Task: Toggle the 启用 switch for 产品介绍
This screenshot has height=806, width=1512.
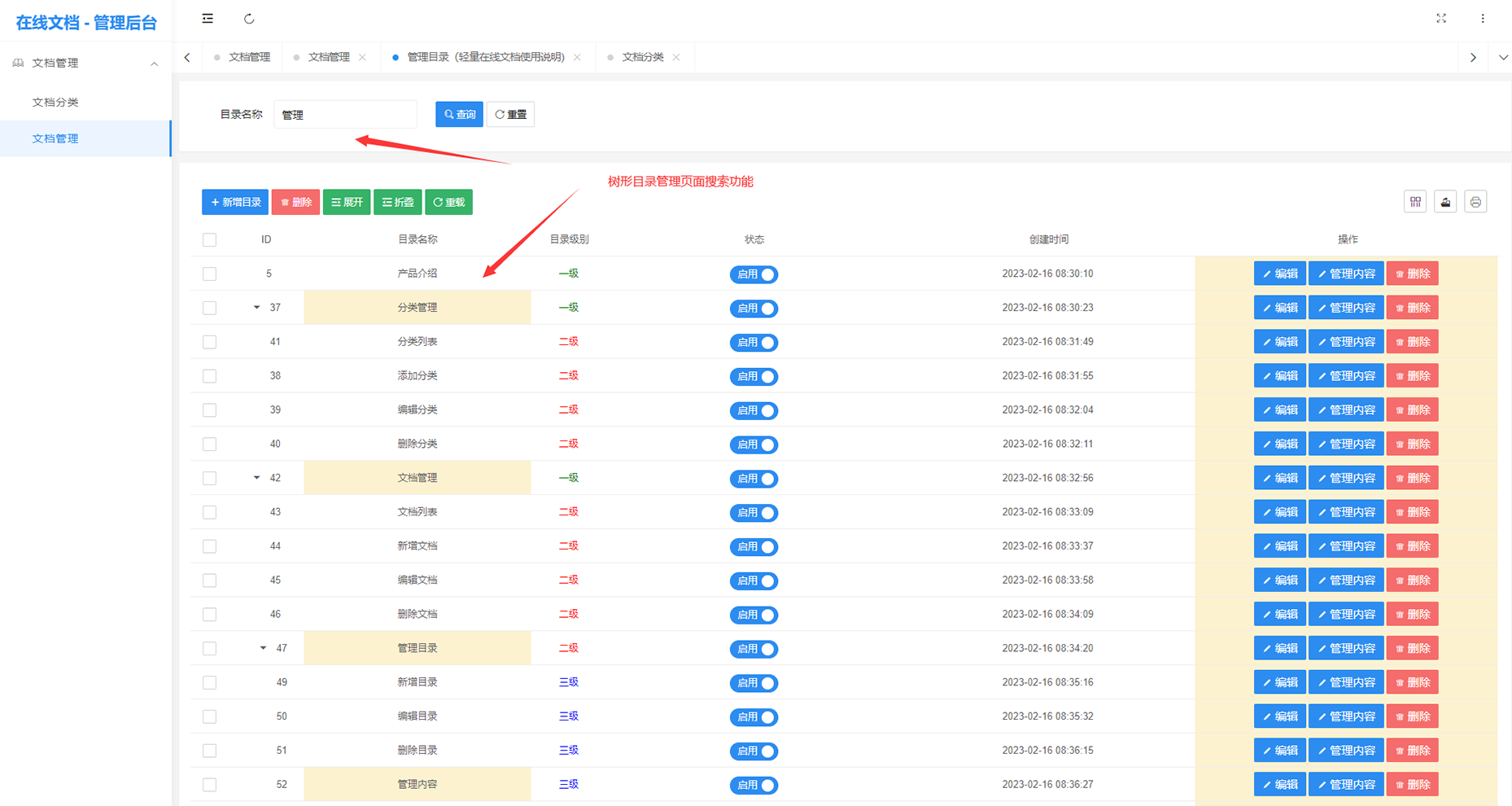Action: coord(754,274)
